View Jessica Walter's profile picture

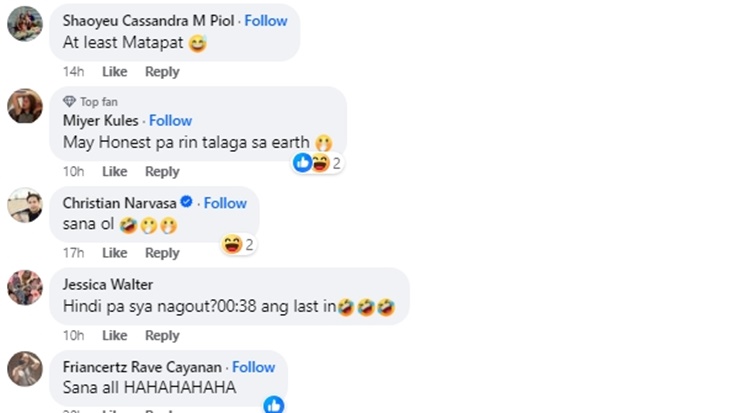pyautogui.click(x=25, y=288)
